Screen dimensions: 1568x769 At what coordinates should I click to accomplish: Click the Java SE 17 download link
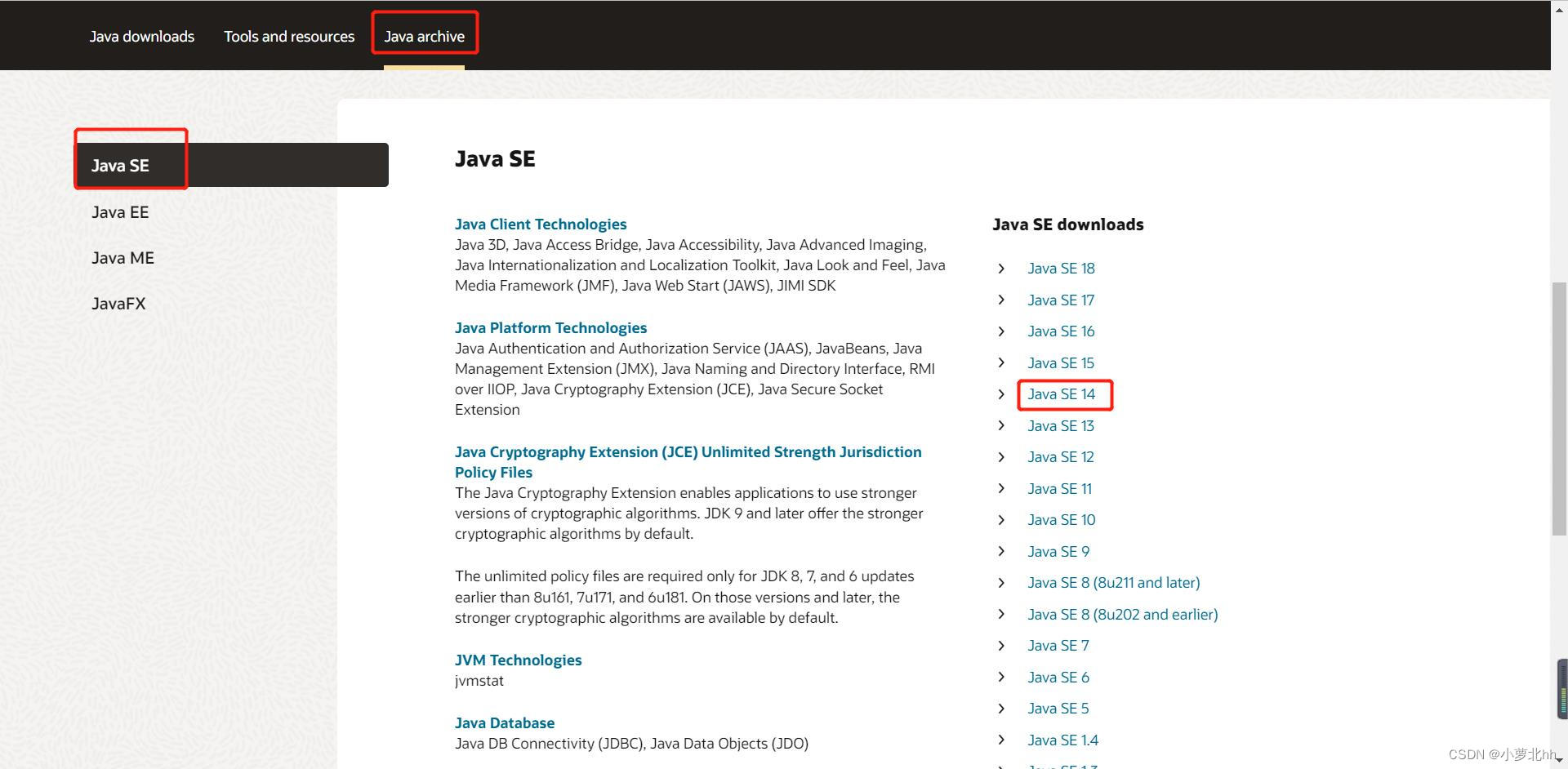click(x=1061, y=300)
